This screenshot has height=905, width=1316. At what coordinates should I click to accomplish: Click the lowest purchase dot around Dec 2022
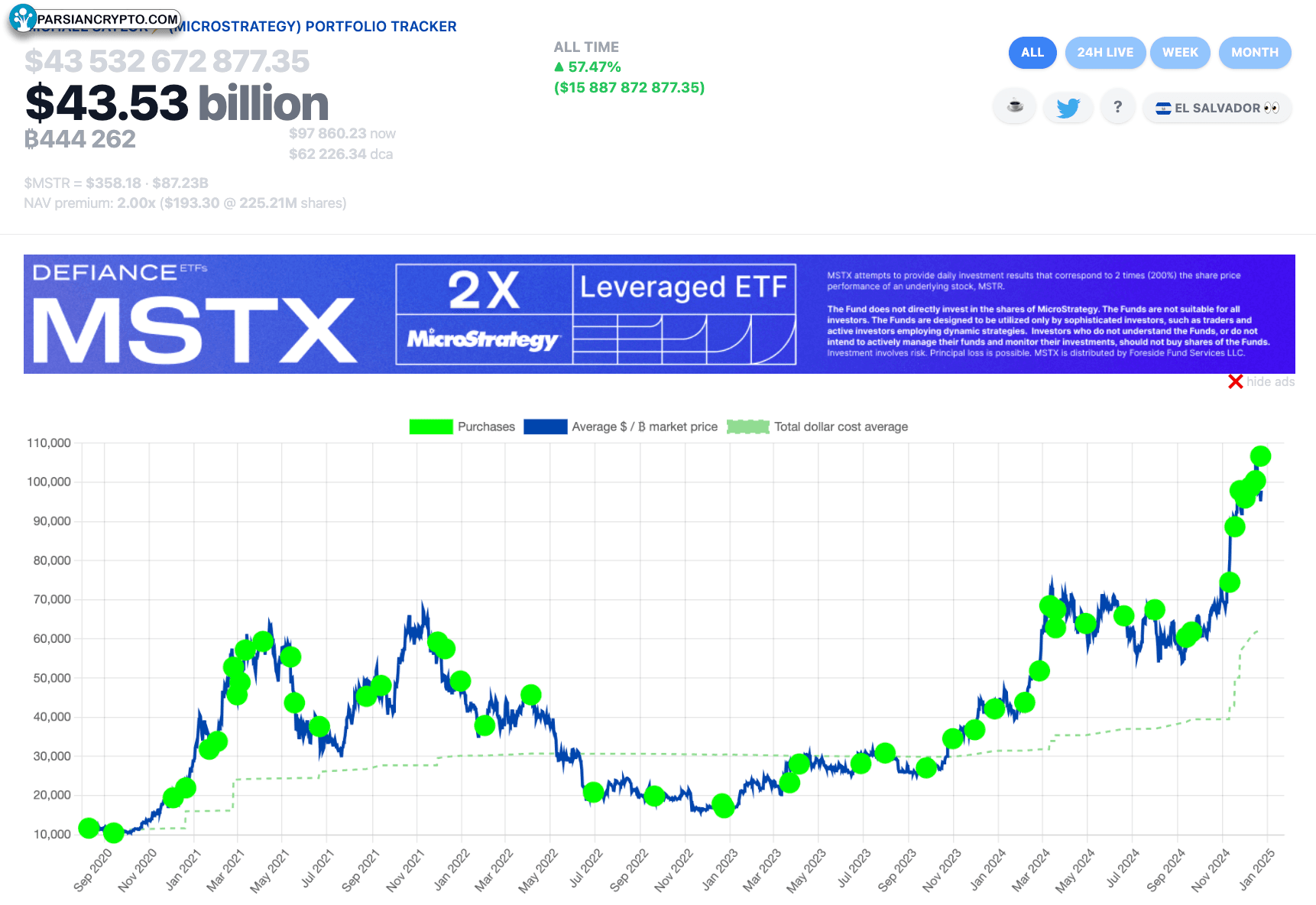[724, 806]
